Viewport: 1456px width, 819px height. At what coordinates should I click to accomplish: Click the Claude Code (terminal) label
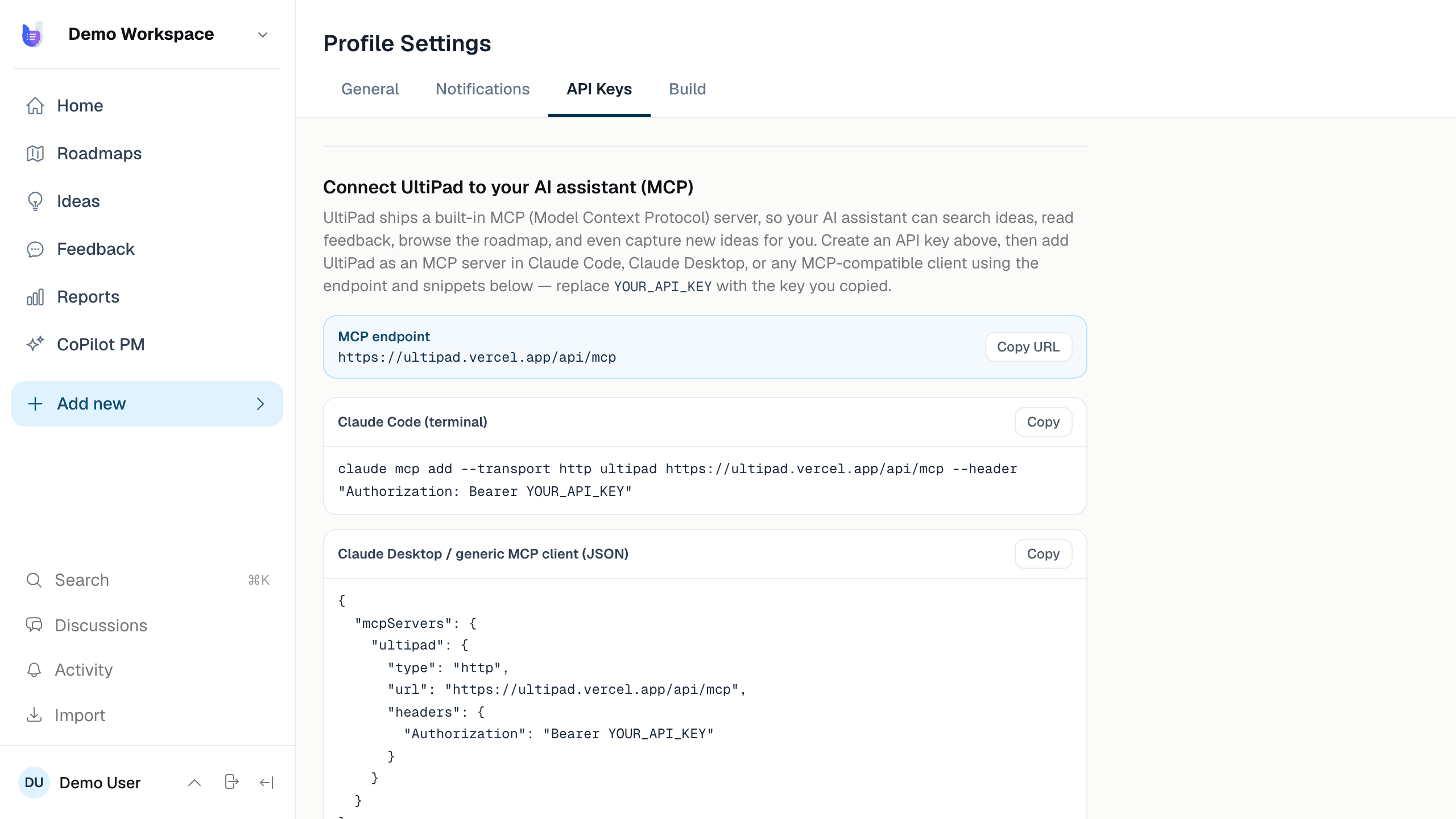412,422
